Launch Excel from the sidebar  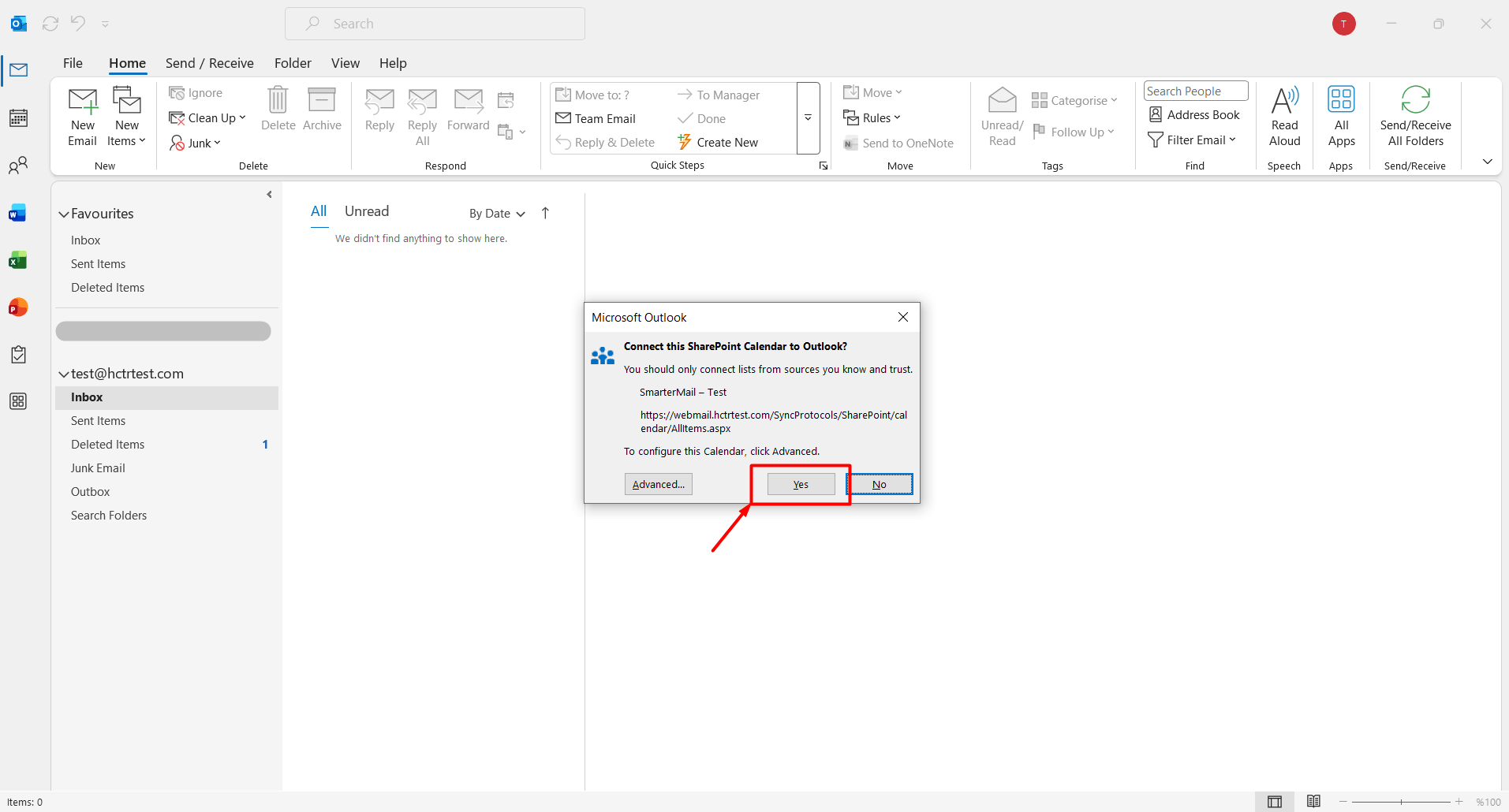tap(19, 260)
